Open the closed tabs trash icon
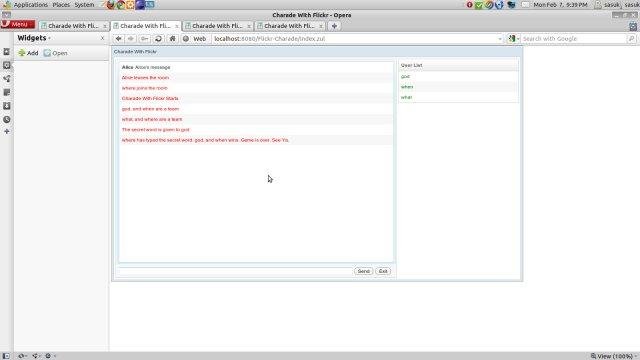640x360 pixels. point(633,26)
